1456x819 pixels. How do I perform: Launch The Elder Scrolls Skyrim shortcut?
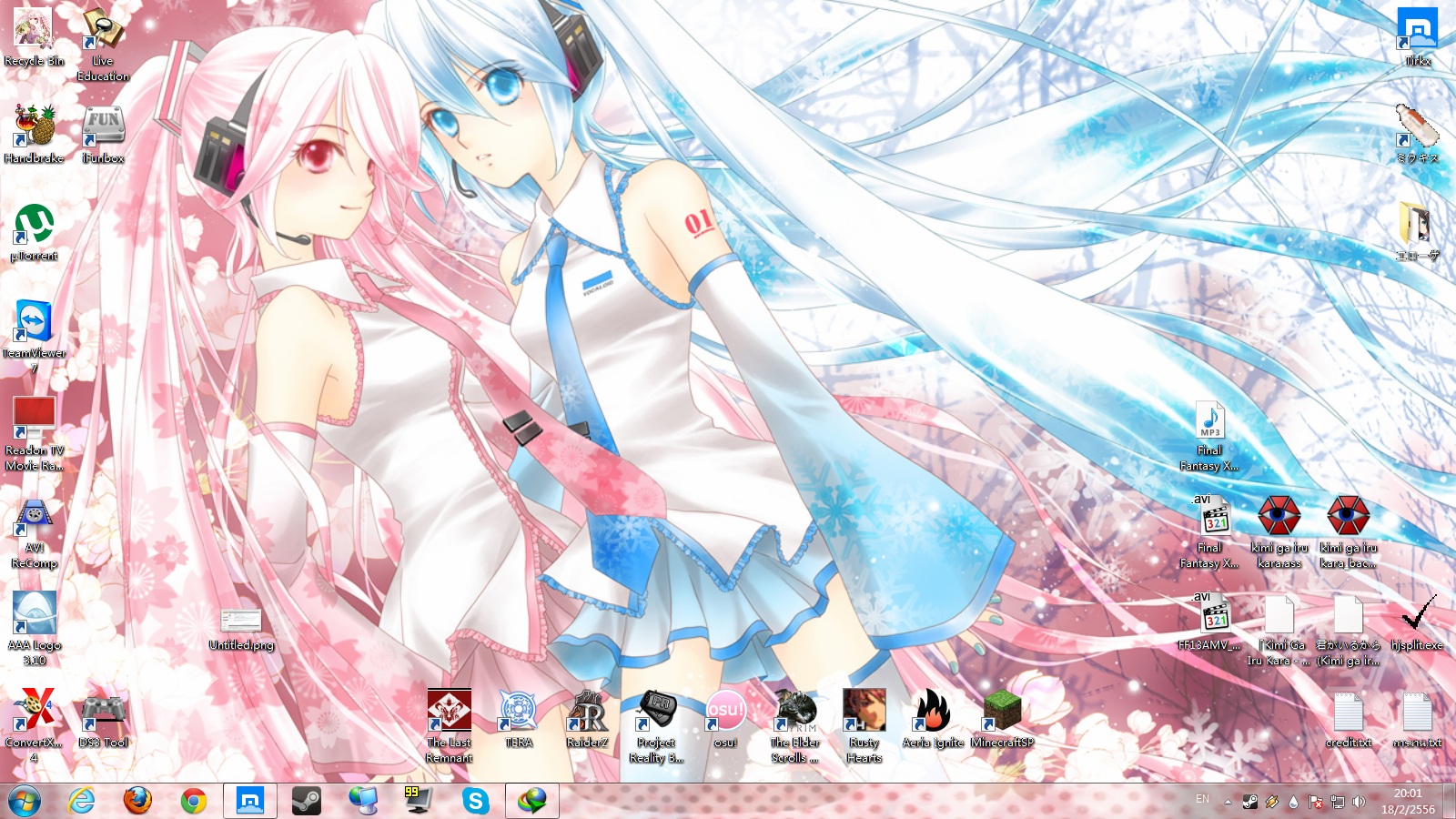pyautogui.click(x=794, y=727)
